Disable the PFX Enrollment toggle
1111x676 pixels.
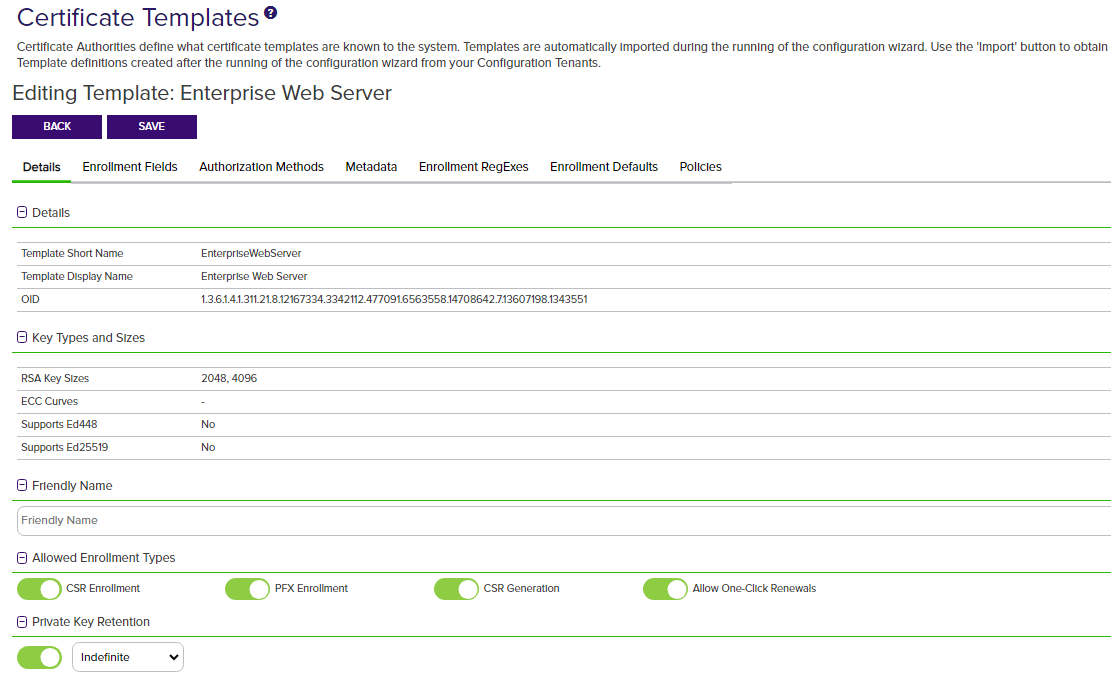click(248, 589)
